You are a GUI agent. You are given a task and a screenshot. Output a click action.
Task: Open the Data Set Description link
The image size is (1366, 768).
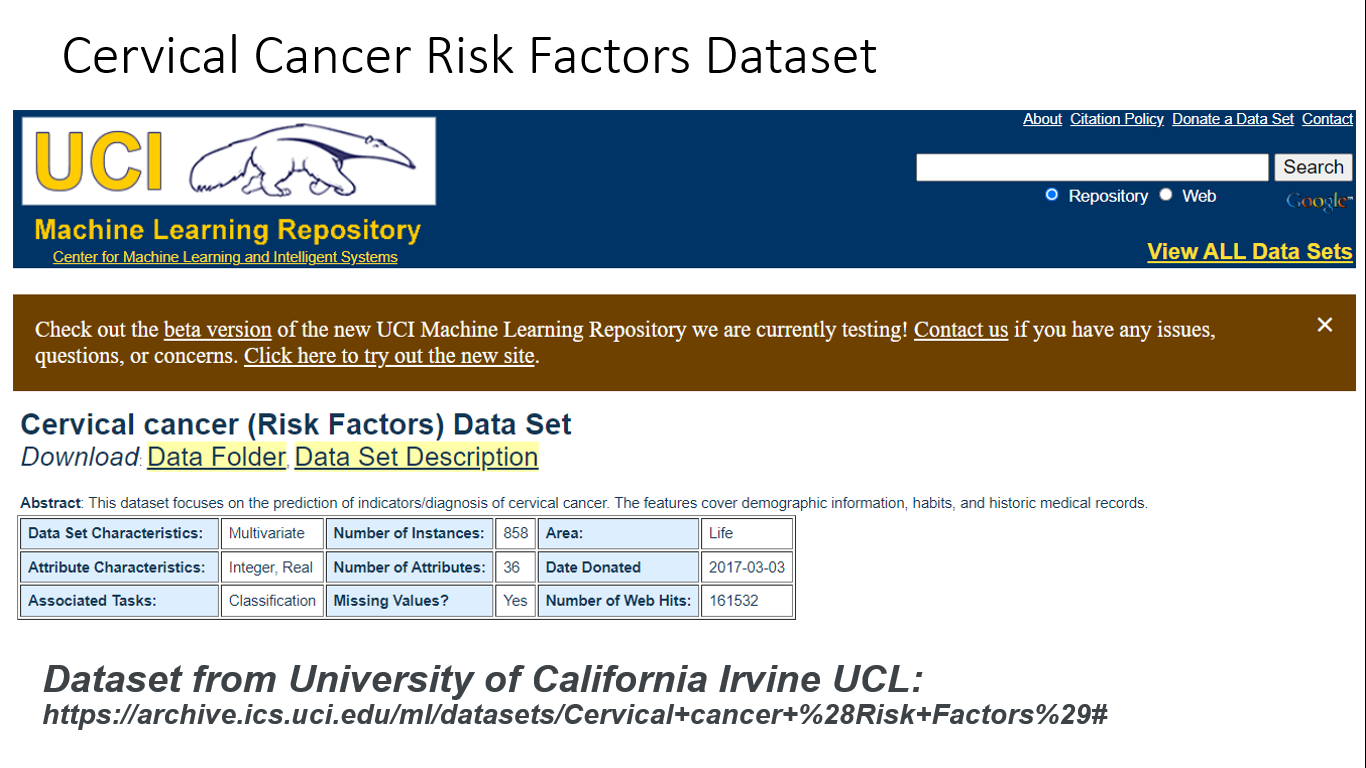click(416, 457)
